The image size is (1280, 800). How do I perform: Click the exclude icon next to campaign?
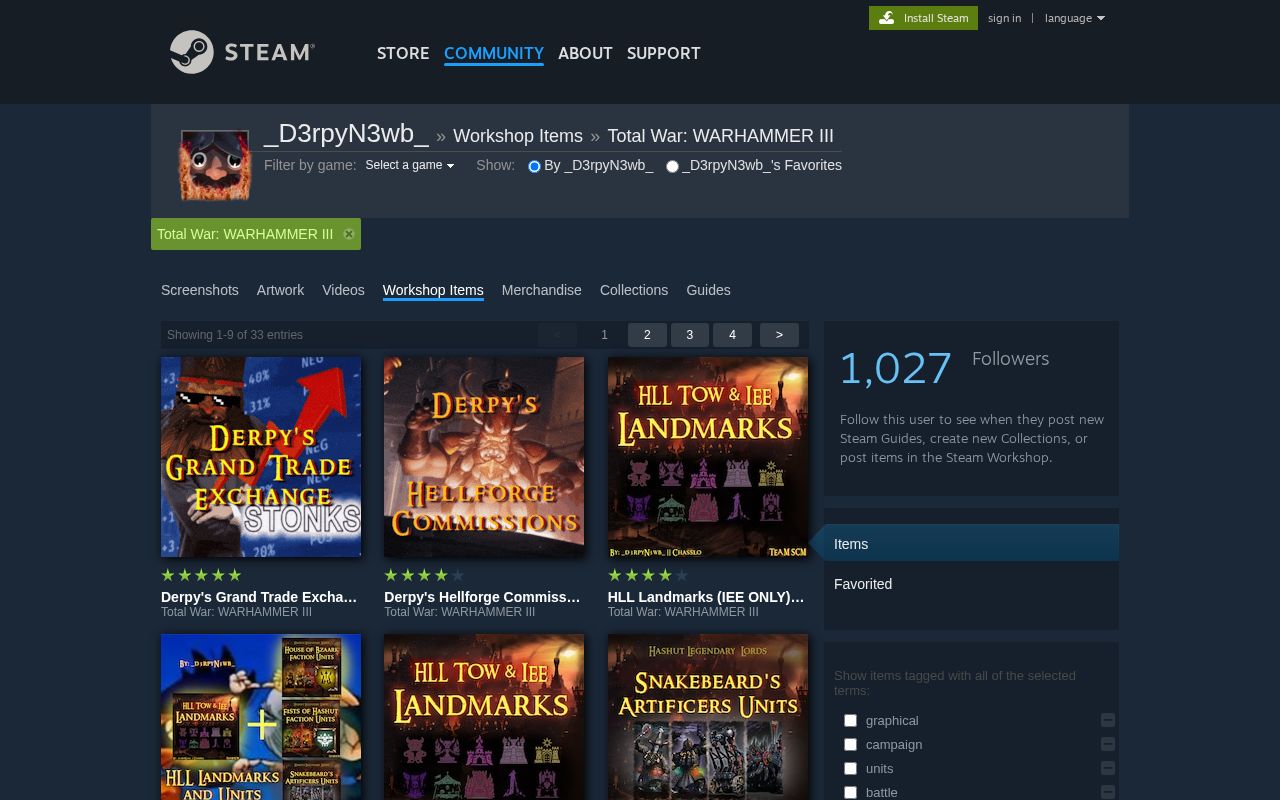click(1108, 744)
